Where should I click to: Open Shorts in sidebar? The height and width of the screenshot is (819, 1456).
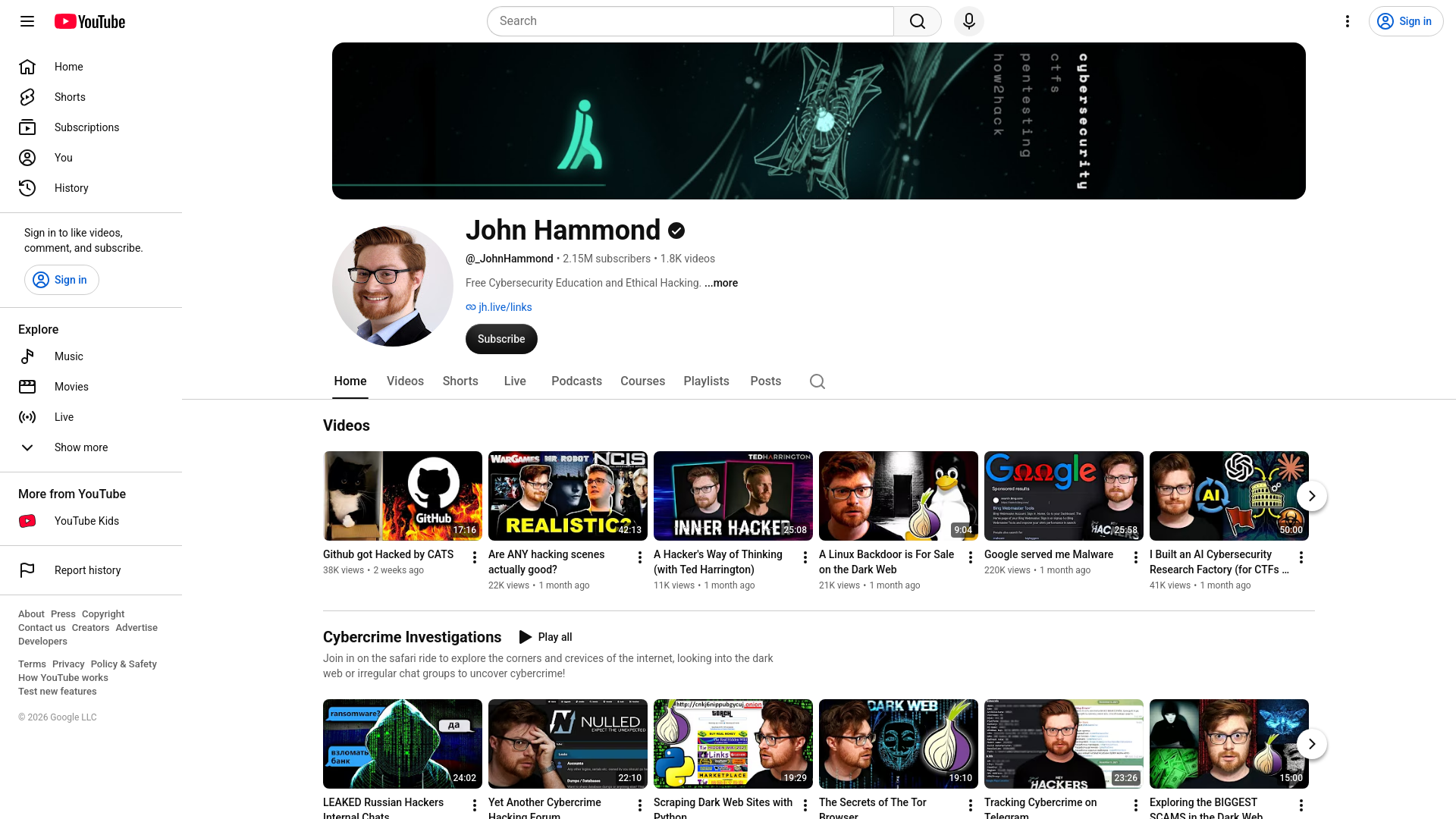pyautogui.click(x=91, y=97)
